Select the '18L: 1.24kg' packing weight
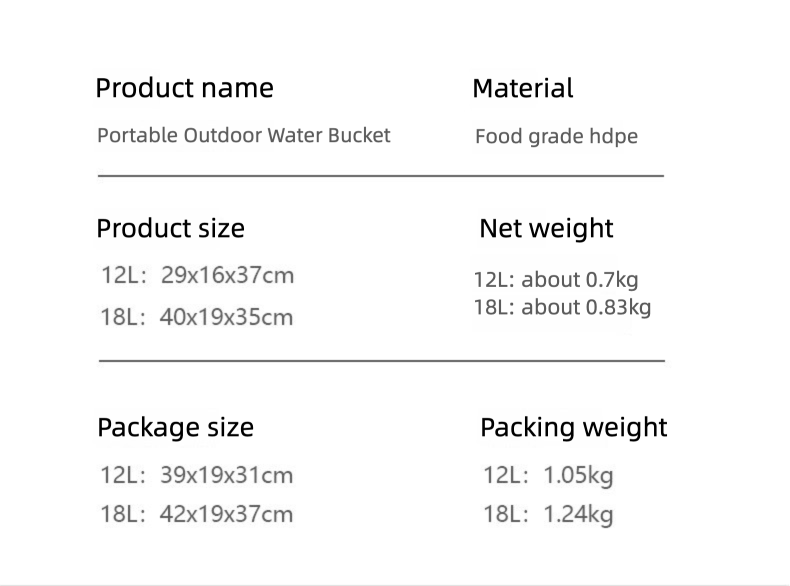 [x=548, y=515]
